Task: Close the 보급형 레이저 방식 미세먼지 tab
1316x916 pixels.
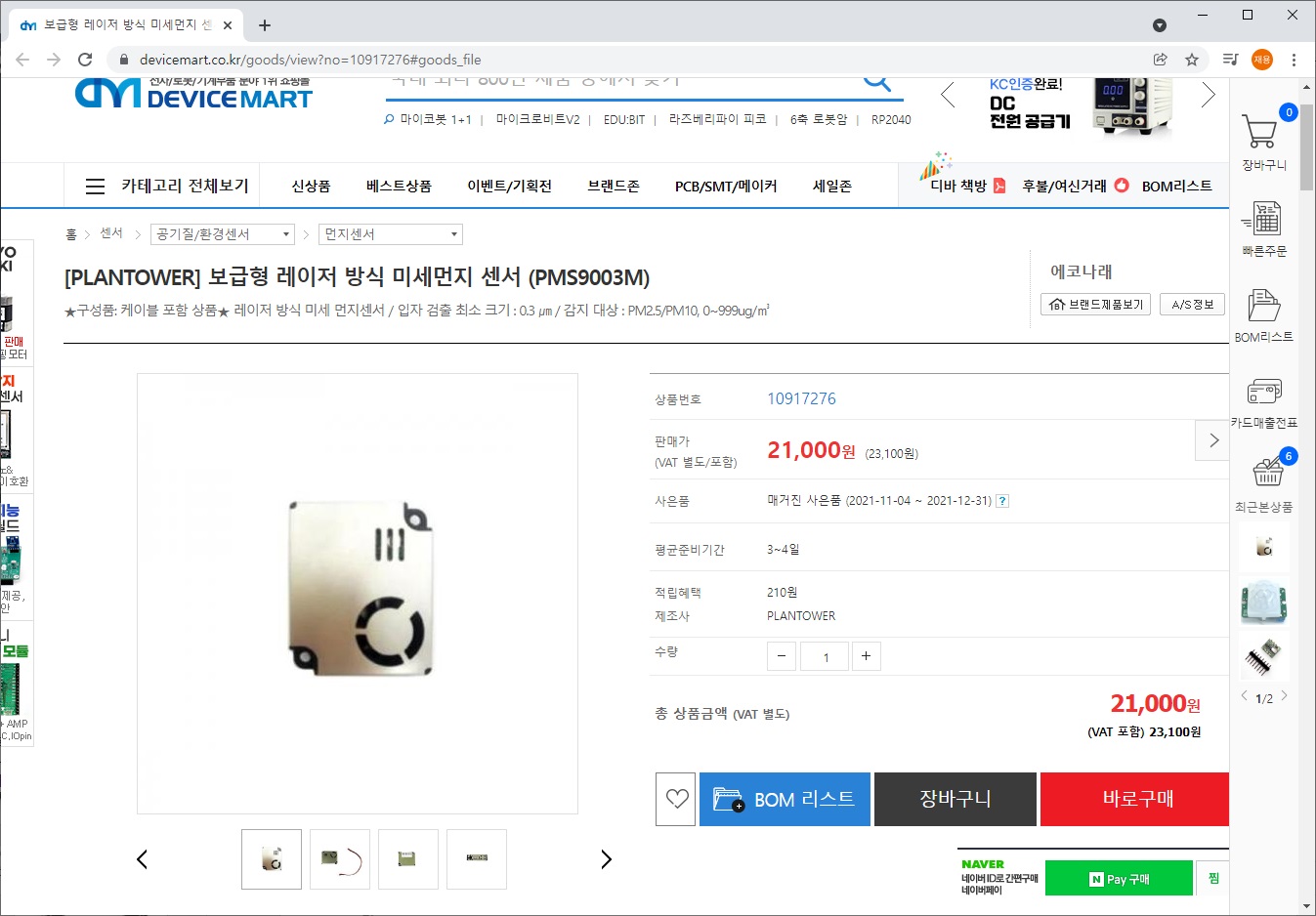Action: click(x=229, y=25)
